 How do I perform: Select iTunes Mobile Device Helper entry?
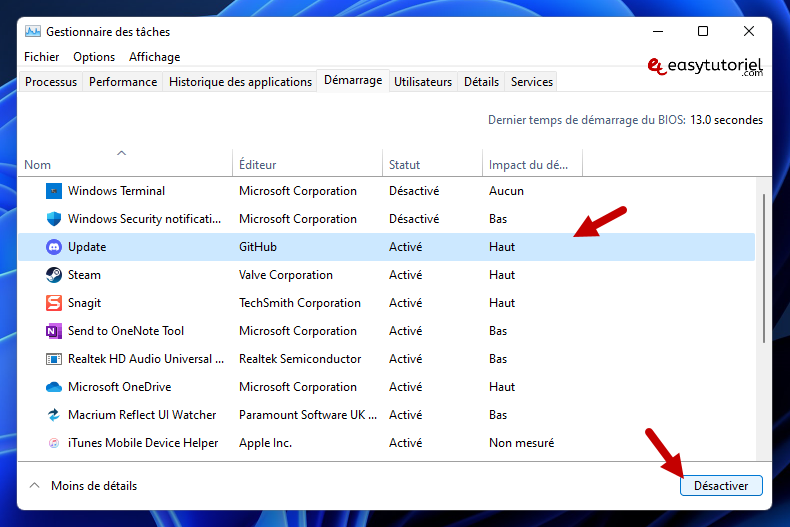pyautogui.click(x=143, y=443)
